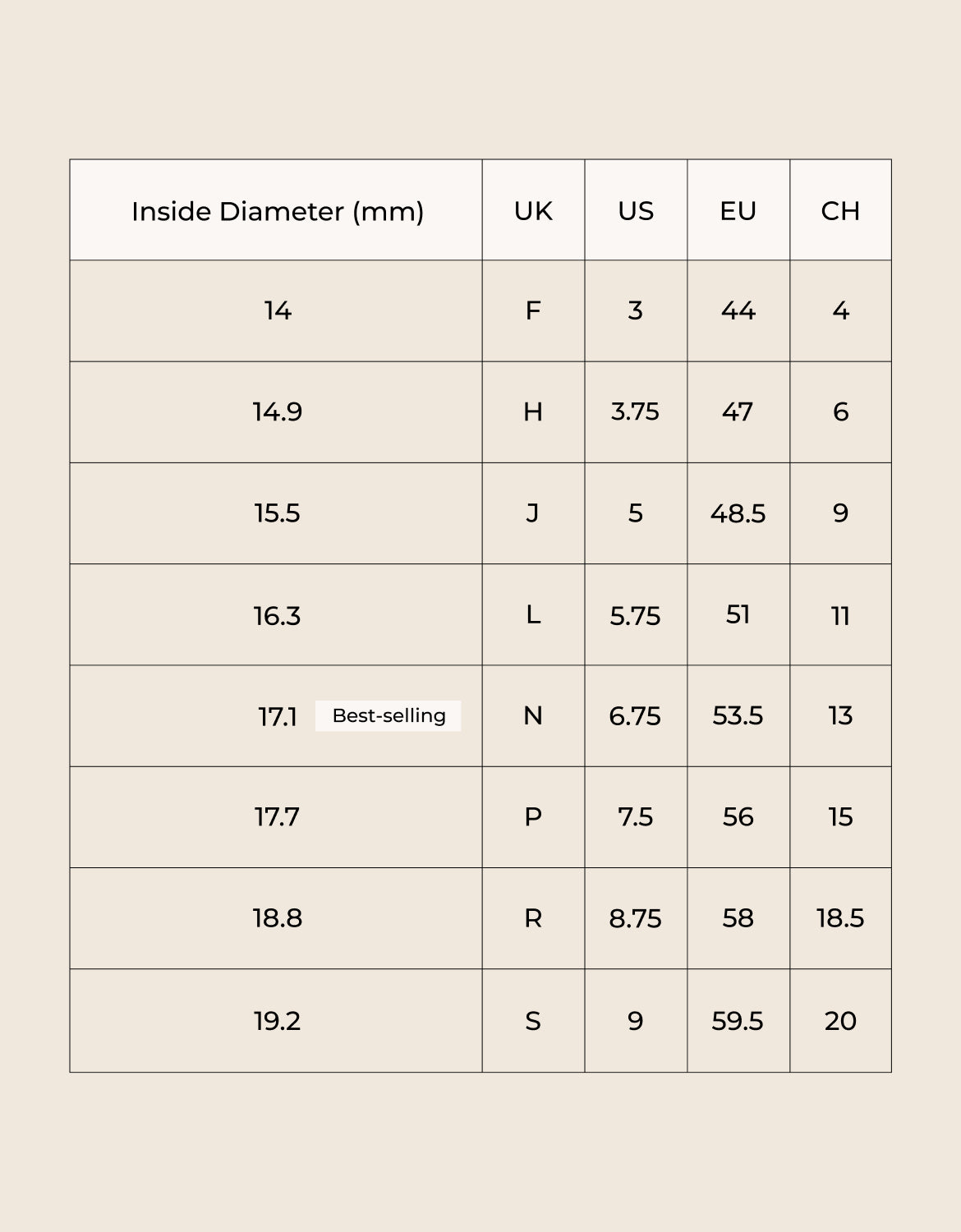Screen dimensions: 961x1232
Task: Click the UK column header
Action: click(x=533, y=211)
